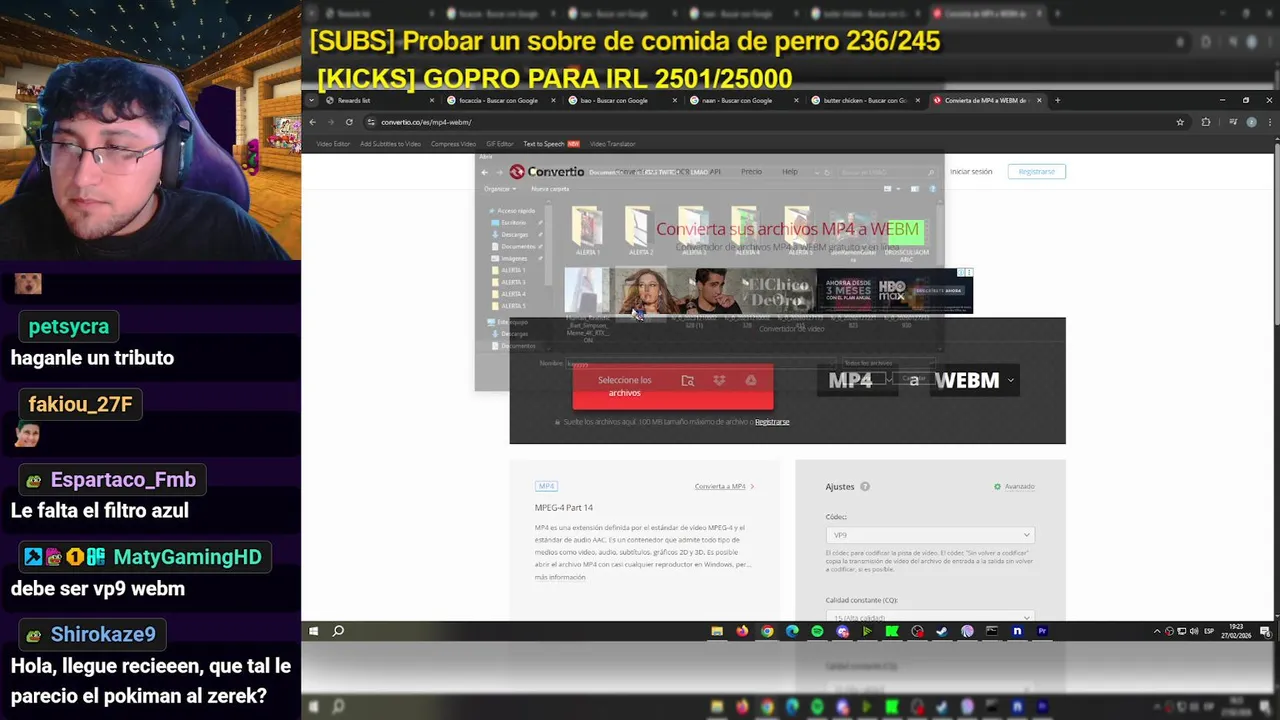Switch to Chrome in the taskbar
Viewport: 1280px width, 720px height.
767,631
